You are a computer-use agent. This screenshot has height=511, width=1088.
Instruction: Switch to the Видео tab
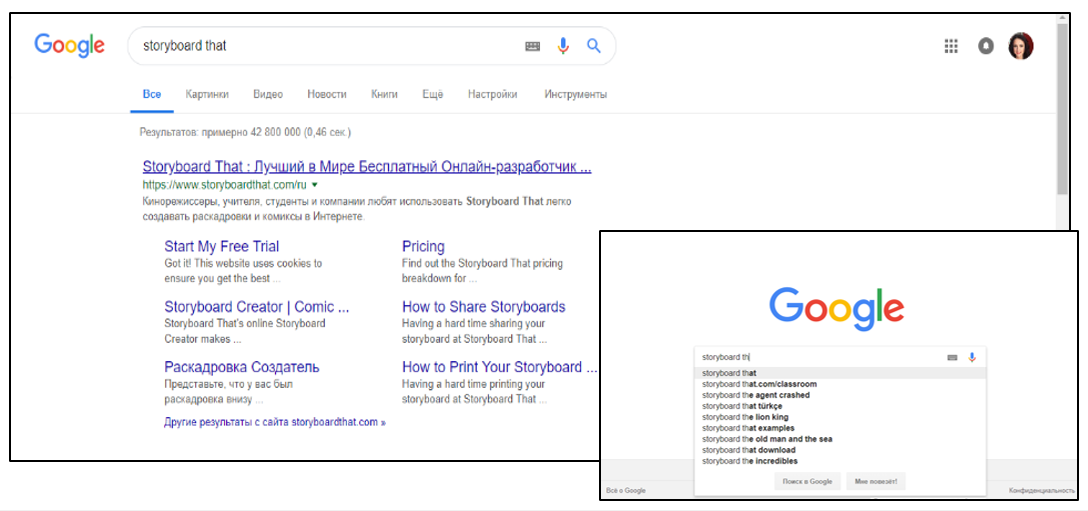[268, 94]
